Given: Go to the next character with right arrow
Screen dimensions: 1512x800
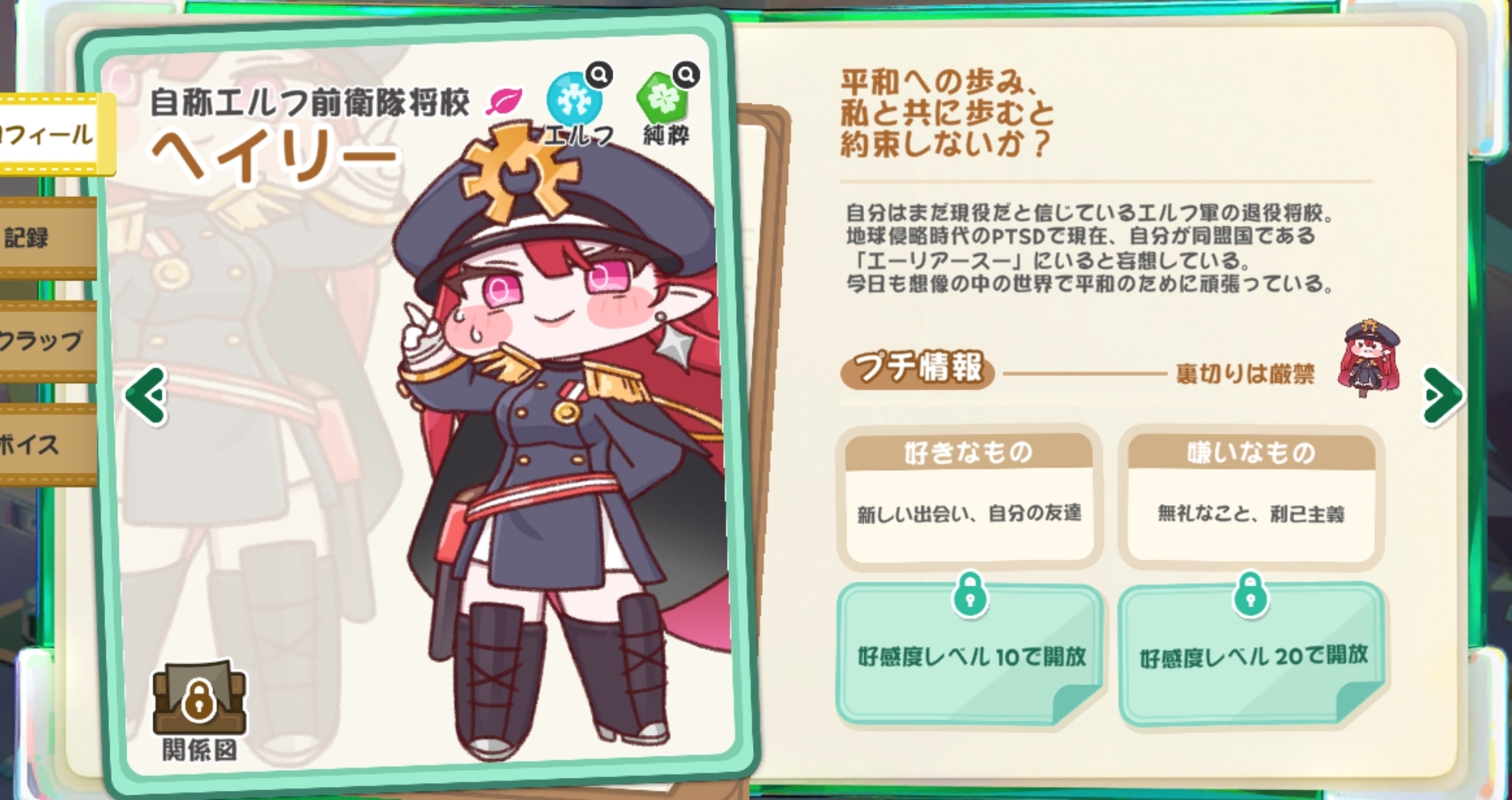Looking at the screenshot, I should coord(1442,395).
